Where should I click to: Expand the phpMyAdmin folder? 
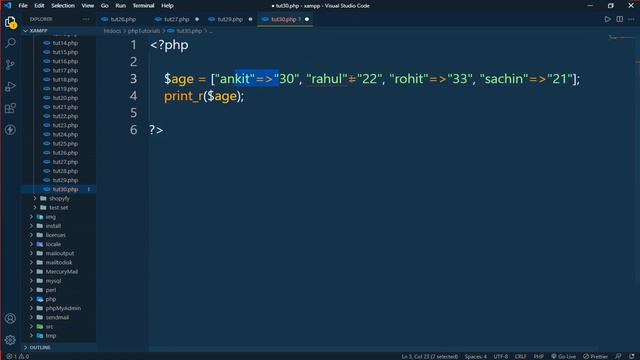63,308
